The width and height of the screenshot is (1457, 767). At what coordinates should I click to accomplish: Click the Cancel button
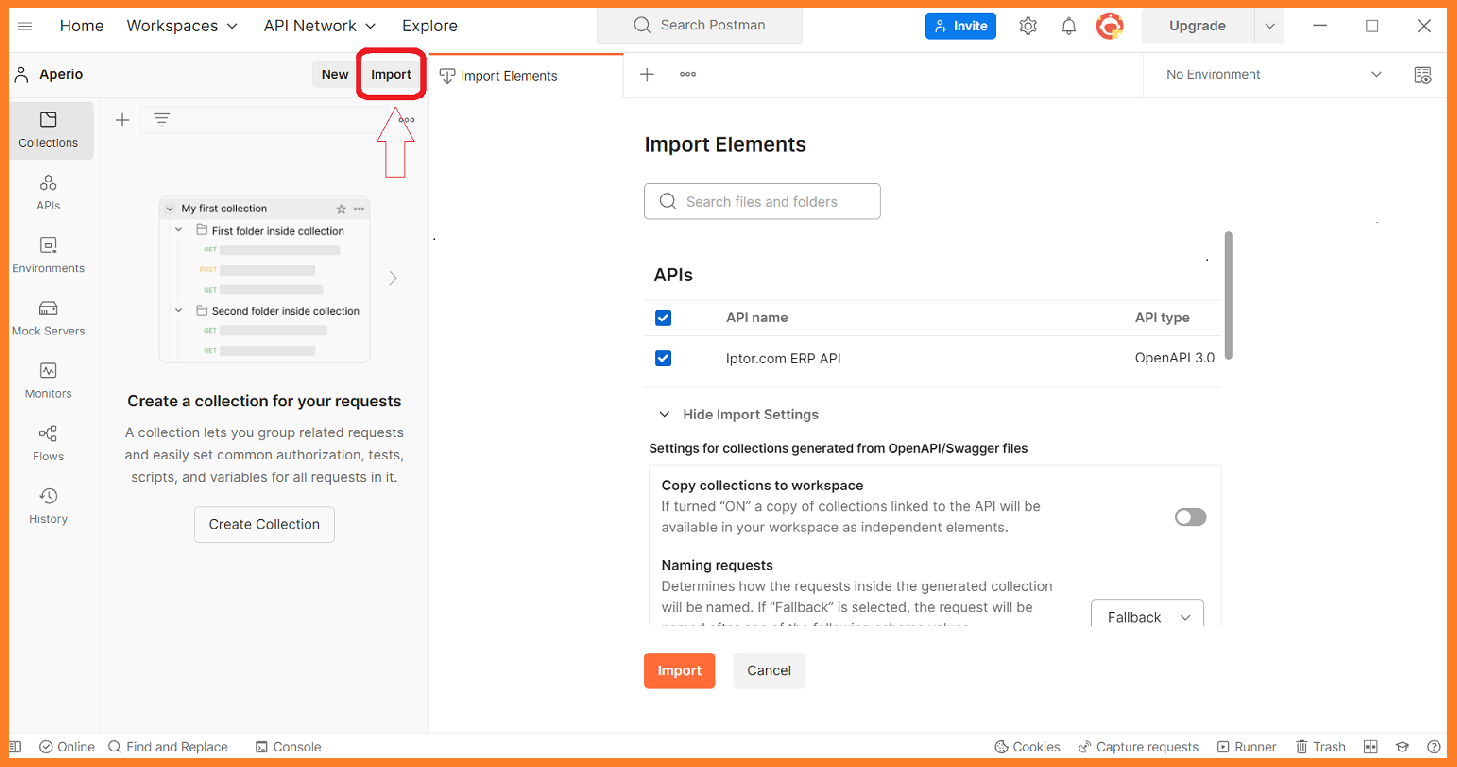(769, 671)
